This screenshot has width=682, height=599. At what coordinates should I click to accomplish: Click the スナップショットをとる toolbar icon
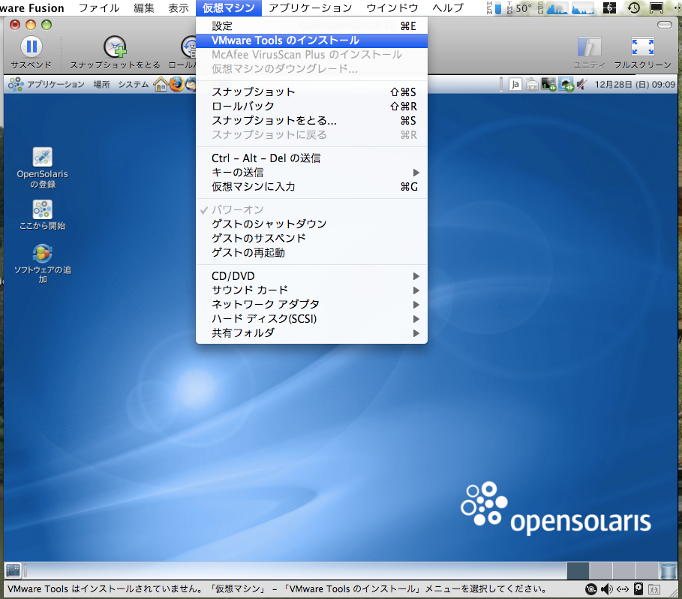pyautogui.click(x=115, y=47)
